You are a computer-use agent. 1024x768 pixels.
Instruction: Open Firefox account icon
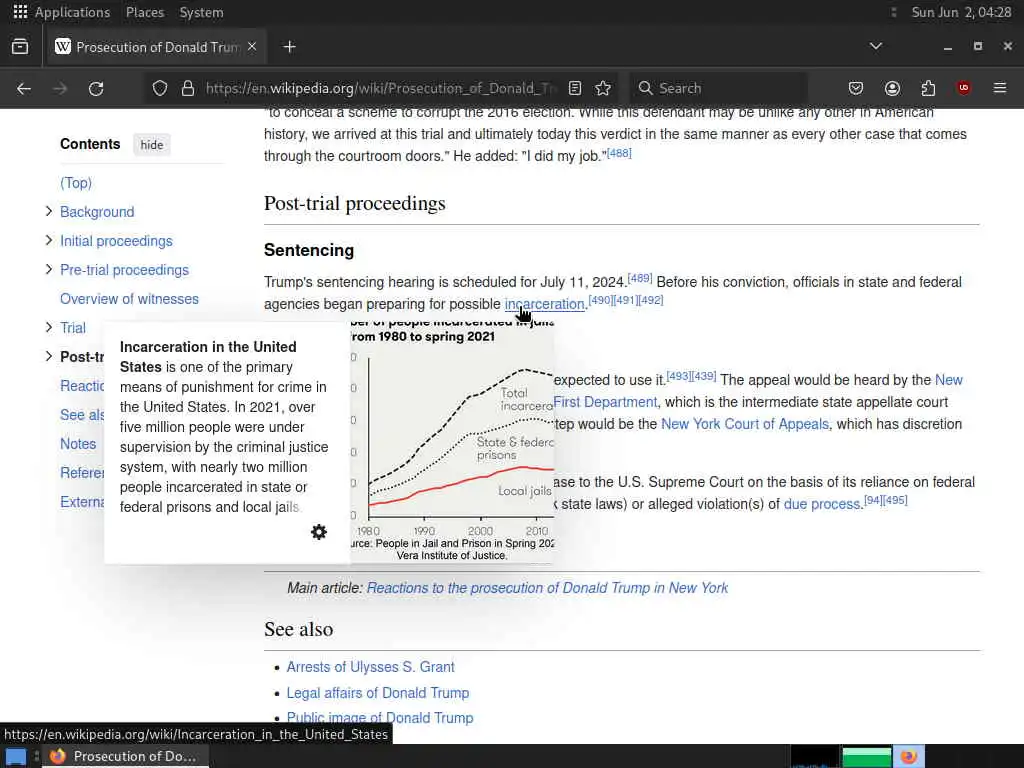(x=892, y=88)
